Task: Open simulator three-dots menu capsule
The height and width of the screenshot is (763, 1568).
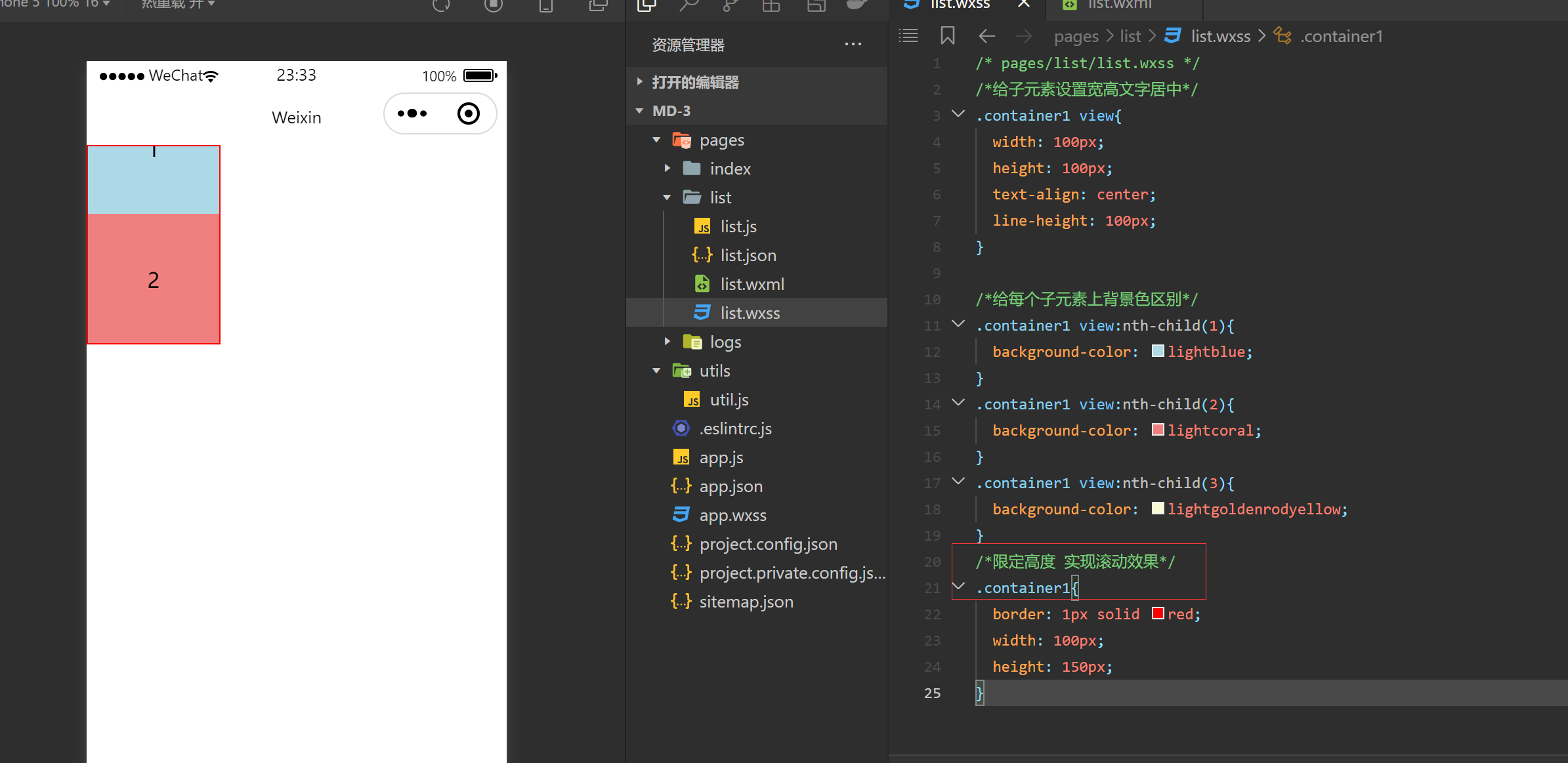Action: click(x=412, y=113)
